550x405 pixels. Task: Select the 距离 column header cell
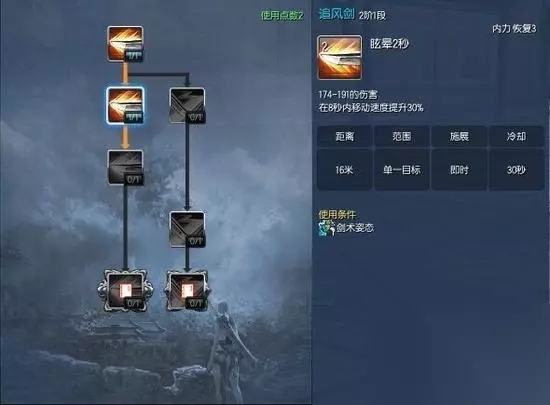click(344, 136)
